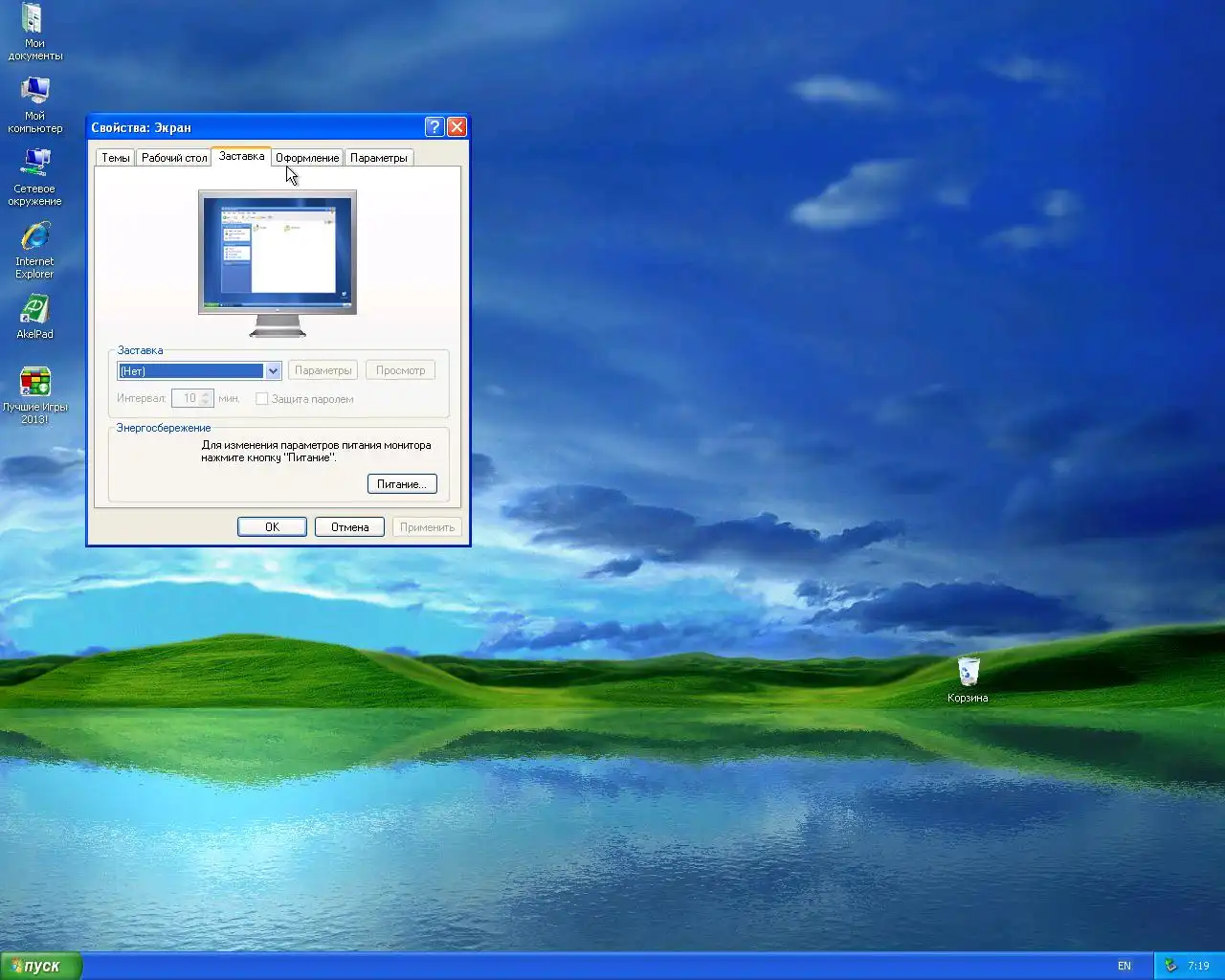The width and height of the screenshot is (1225, 980).
Task: Open power settings with Питание button
Action: pyautogui.click(x=402, y=484)
